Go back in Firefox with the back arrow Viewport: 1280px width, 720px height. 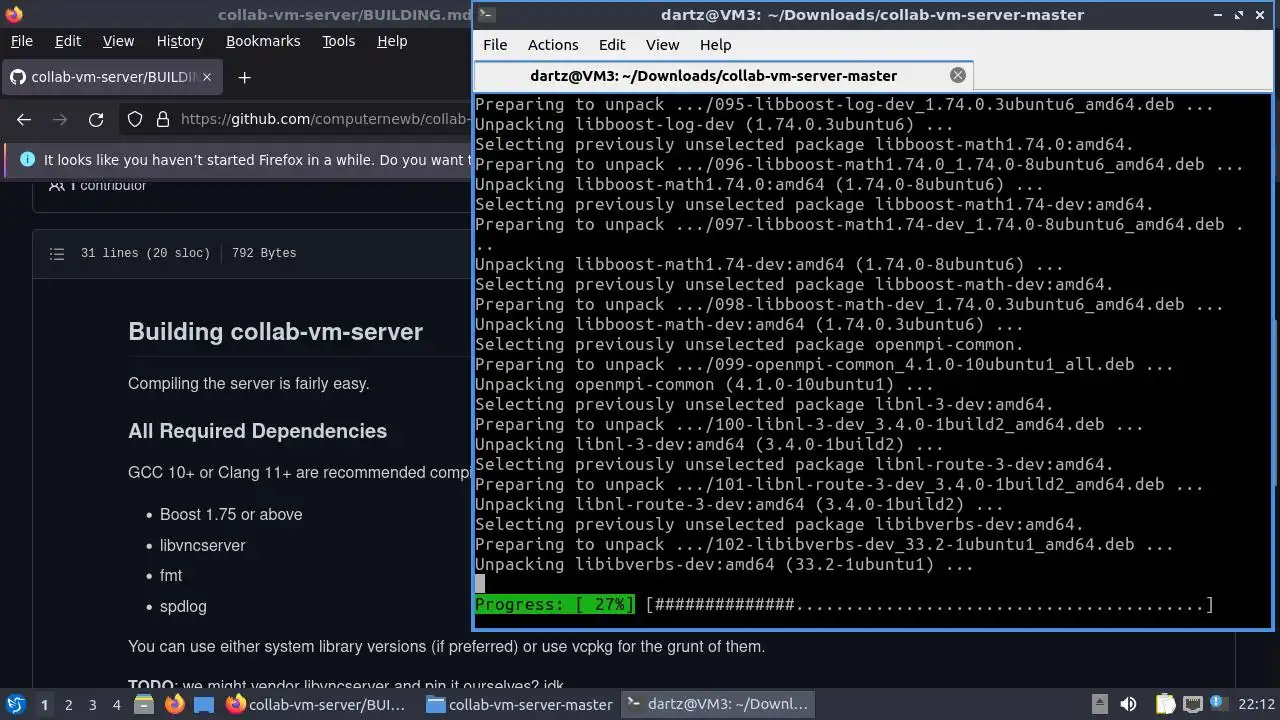point(24,119)
